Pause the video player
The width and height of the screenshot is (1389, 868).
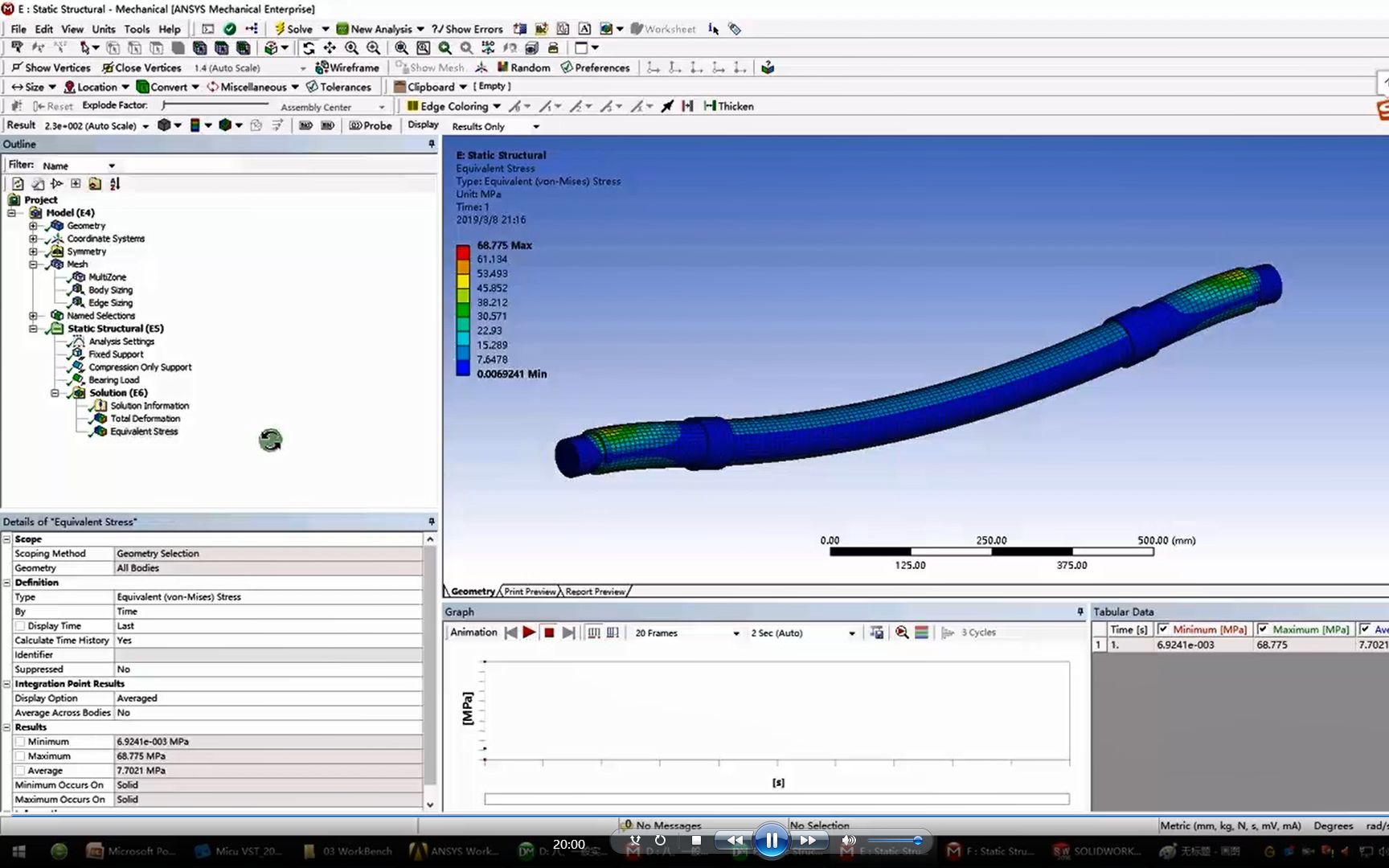(772, 841)
